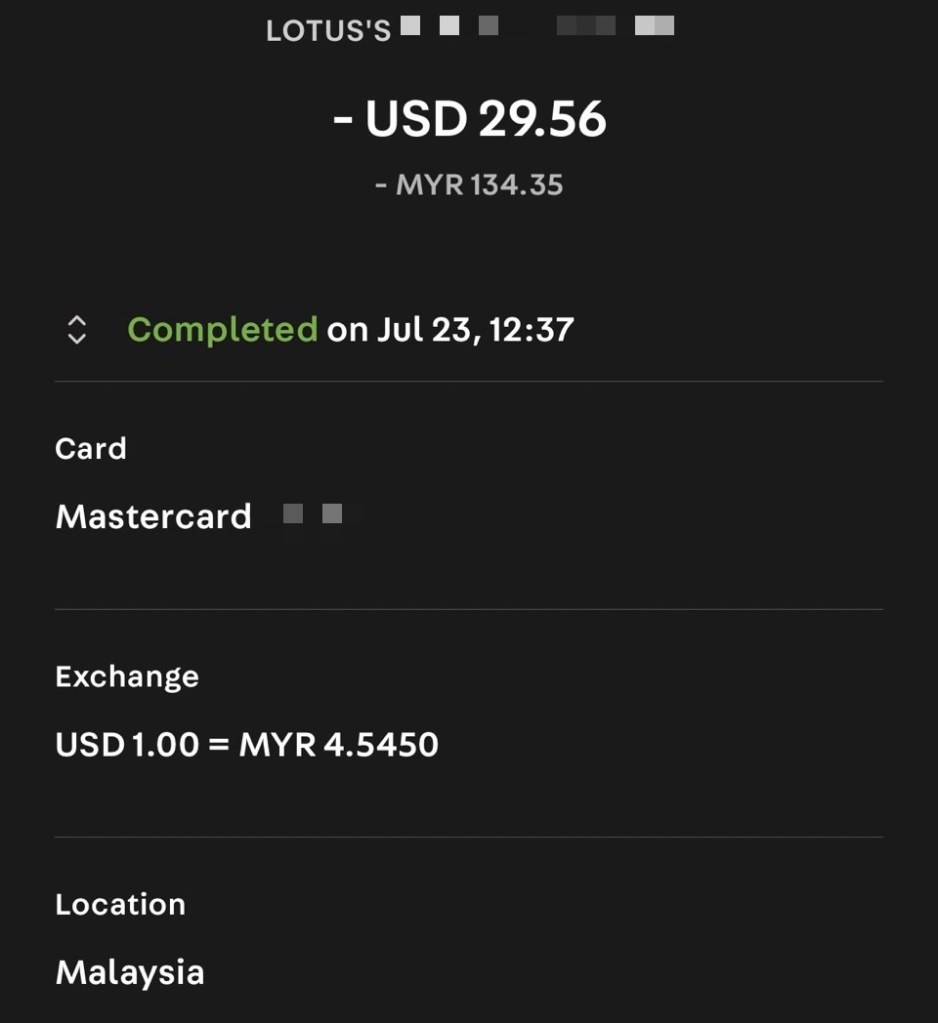
Task: Click the word "on" in status line
Action: pyautogui.click(x=347, y=330)
